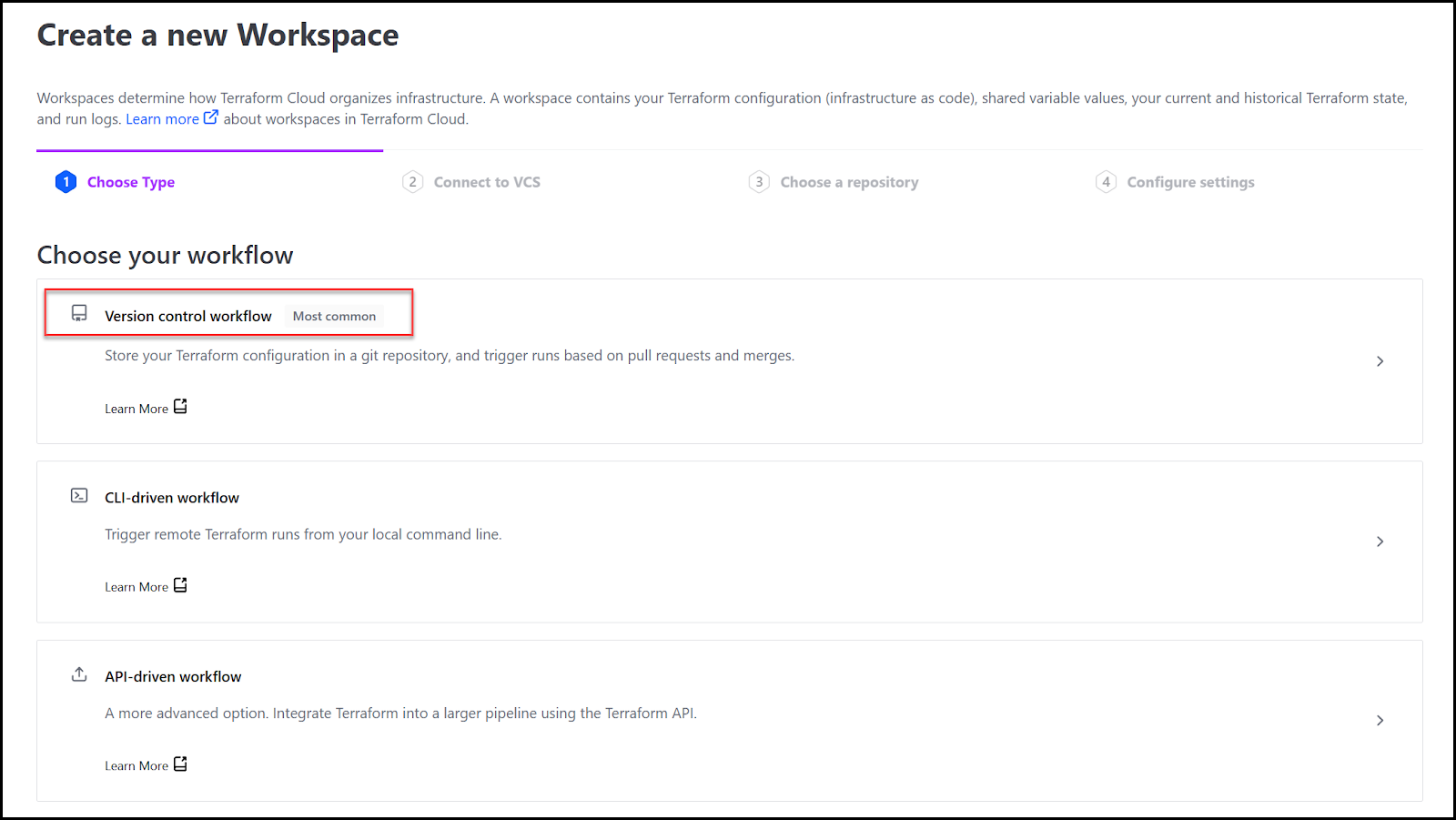Click Learn More under Version control workflow
The height and width of the screenshot is (820, 1456).
pyautogui.click(x=135, y=408)
